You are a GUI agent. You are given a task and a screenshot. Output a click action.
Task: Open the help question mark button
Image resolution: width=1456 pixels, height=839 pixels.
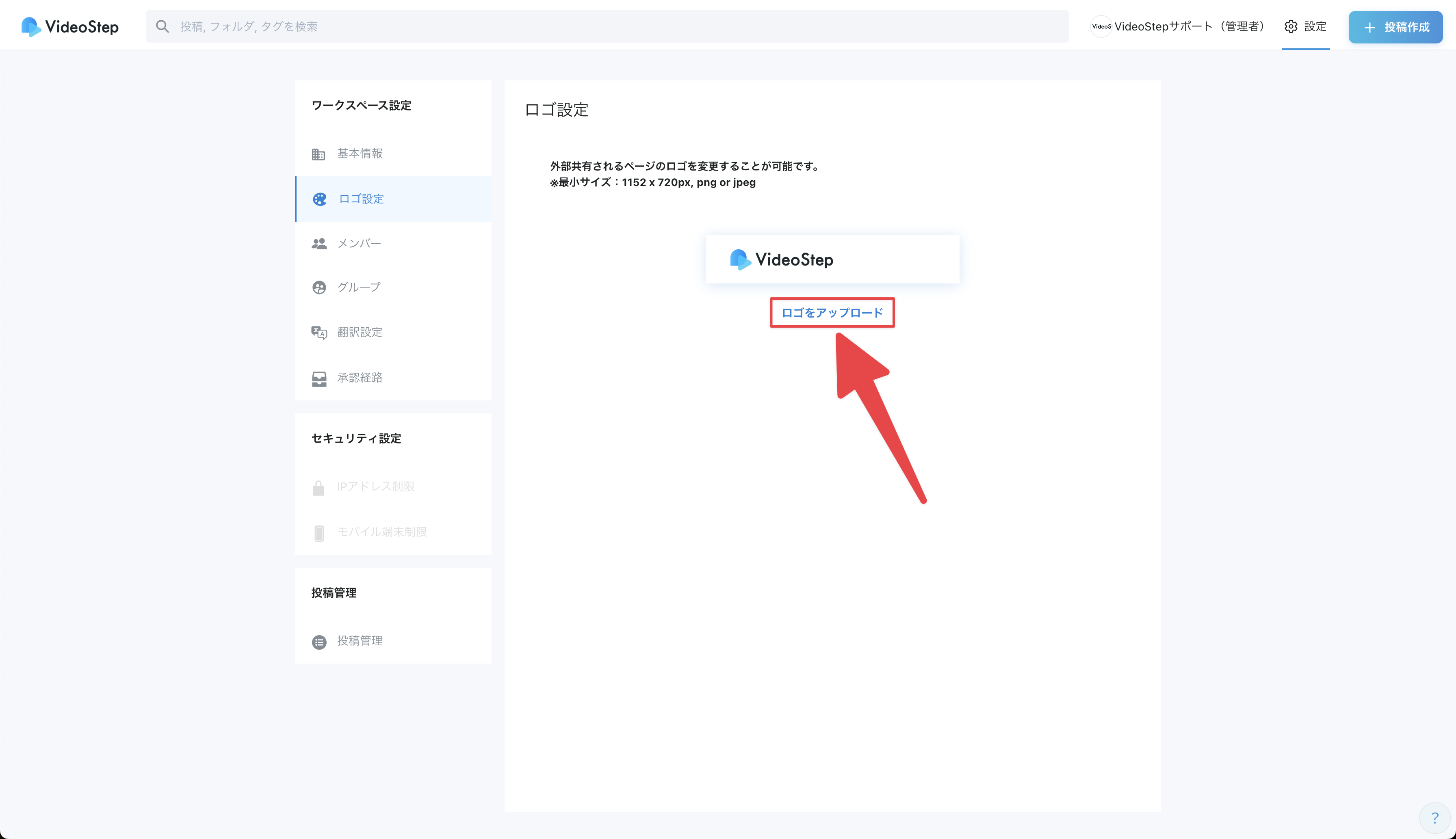[x=1434, y=817]
